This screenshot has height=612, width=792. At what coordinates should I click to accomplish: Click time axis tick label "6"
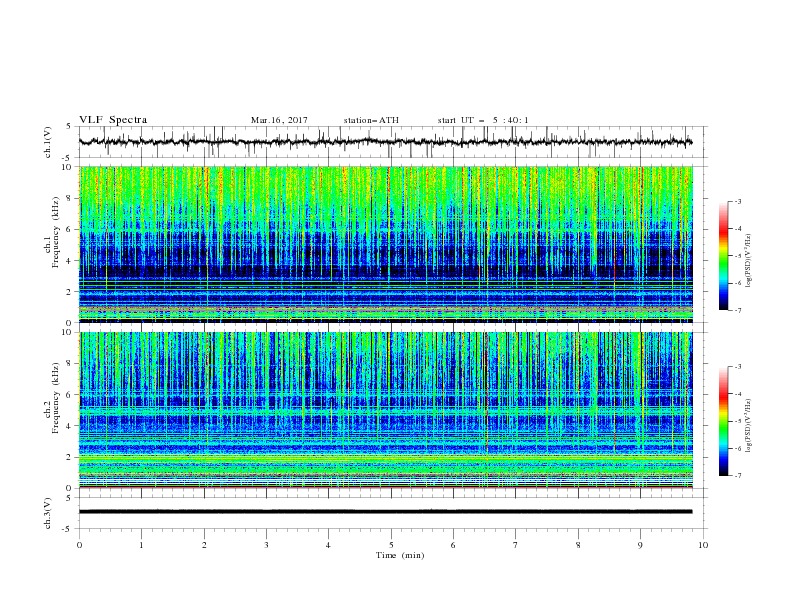click(x=453, y=545)
